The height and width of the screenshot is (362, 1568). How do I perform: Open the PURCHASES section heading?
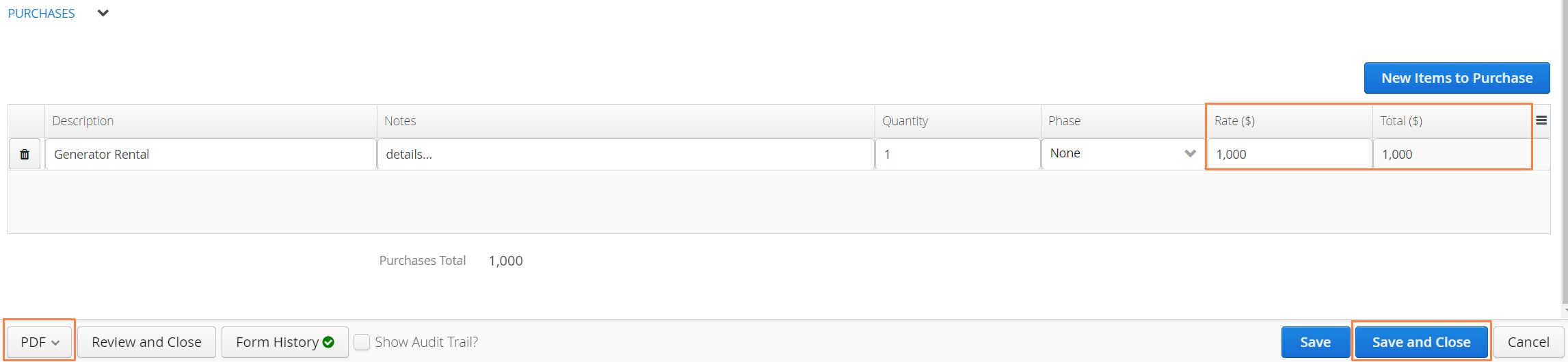click(41, 14)
